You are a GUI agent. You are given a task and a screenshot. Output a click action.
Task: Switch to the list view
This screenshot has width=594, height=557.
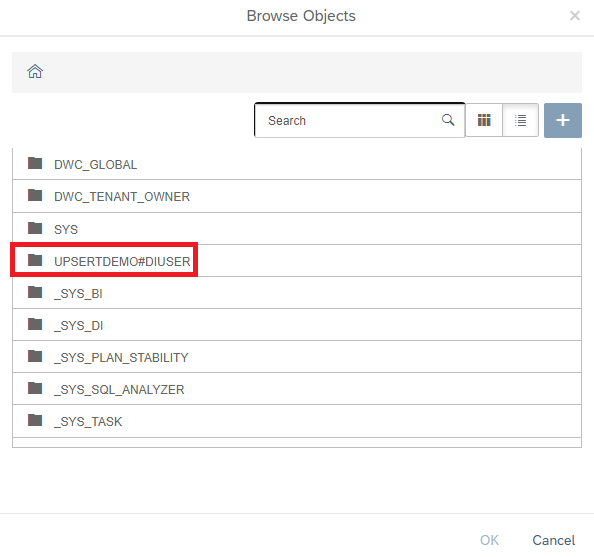pyautogui.click(x=521, y=120)
